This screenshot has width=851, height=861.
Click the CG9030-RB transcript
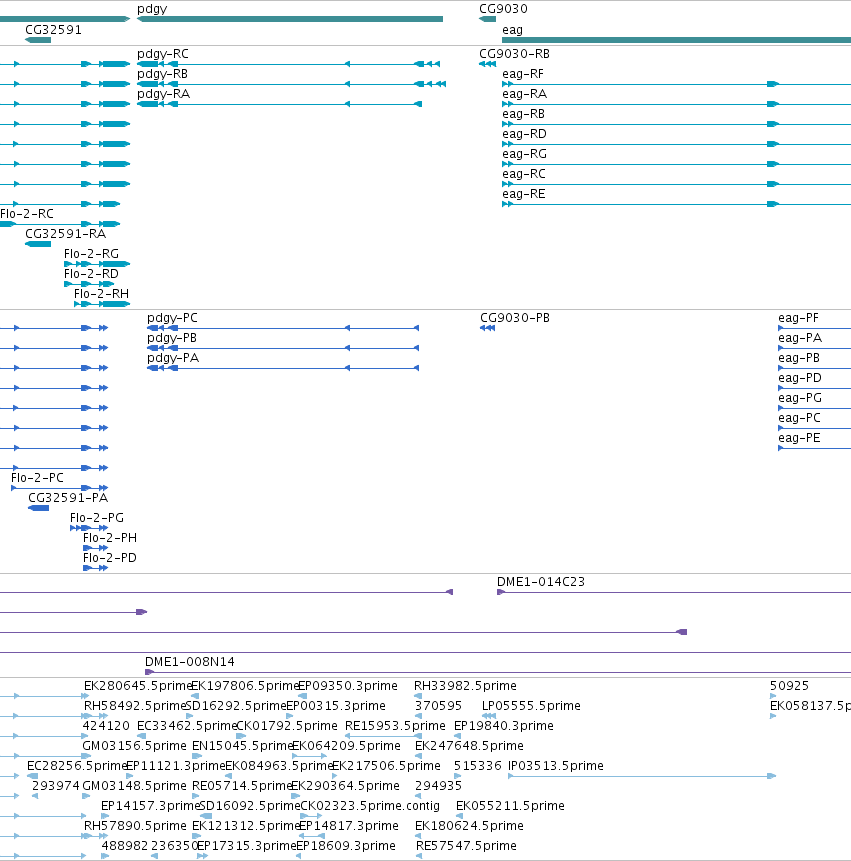click(488, 64)
